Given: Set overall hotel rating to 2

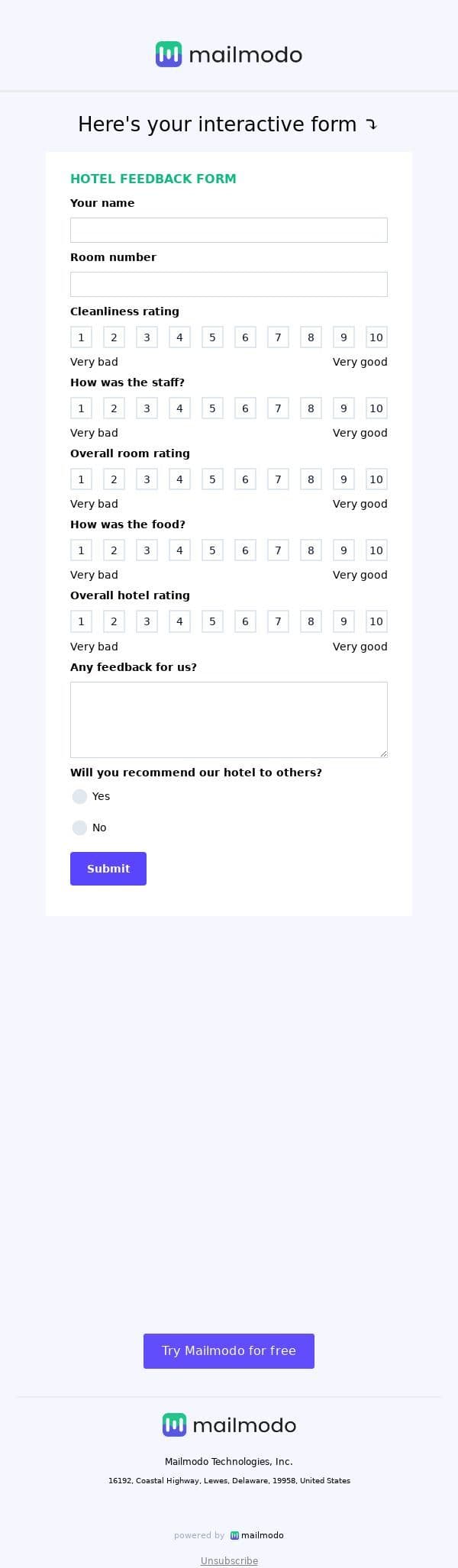Looking at the screenshot, I should coord(114,621).
